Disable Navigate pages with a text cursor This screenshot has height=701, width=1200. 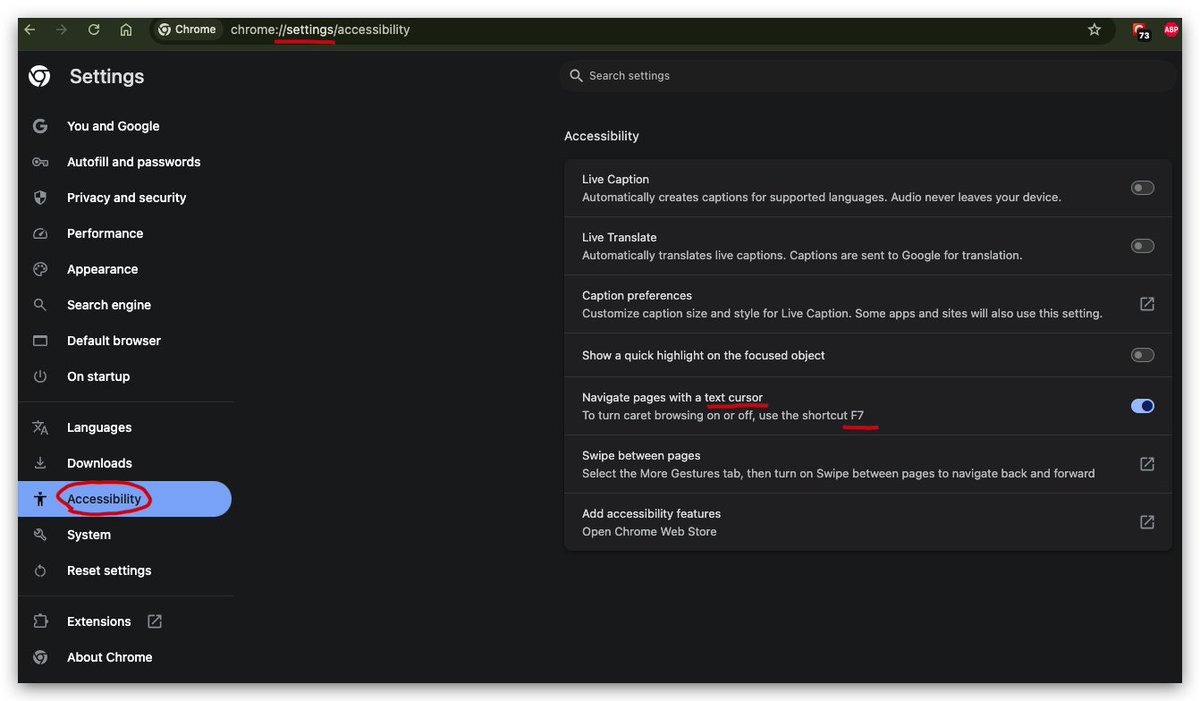click(x=1142, y=405)
